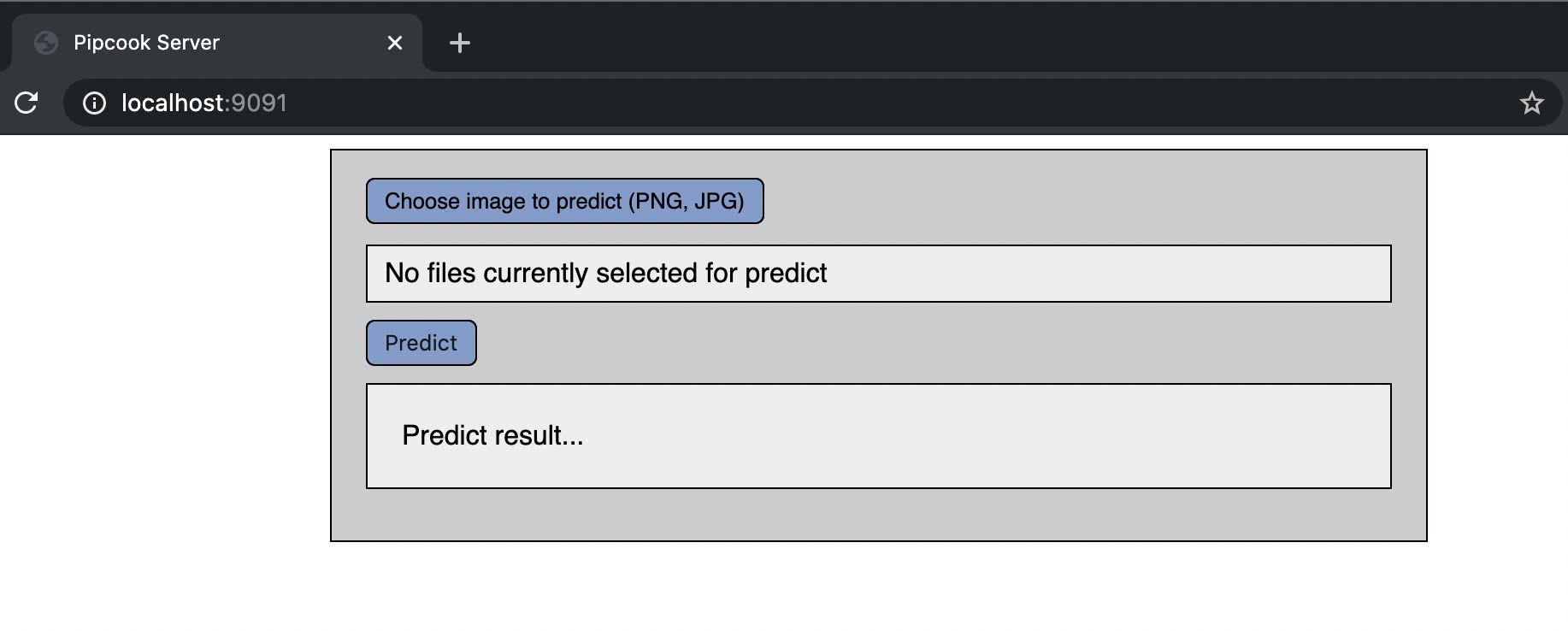Click the globe favicon on the tab

[x=46, y=43]
